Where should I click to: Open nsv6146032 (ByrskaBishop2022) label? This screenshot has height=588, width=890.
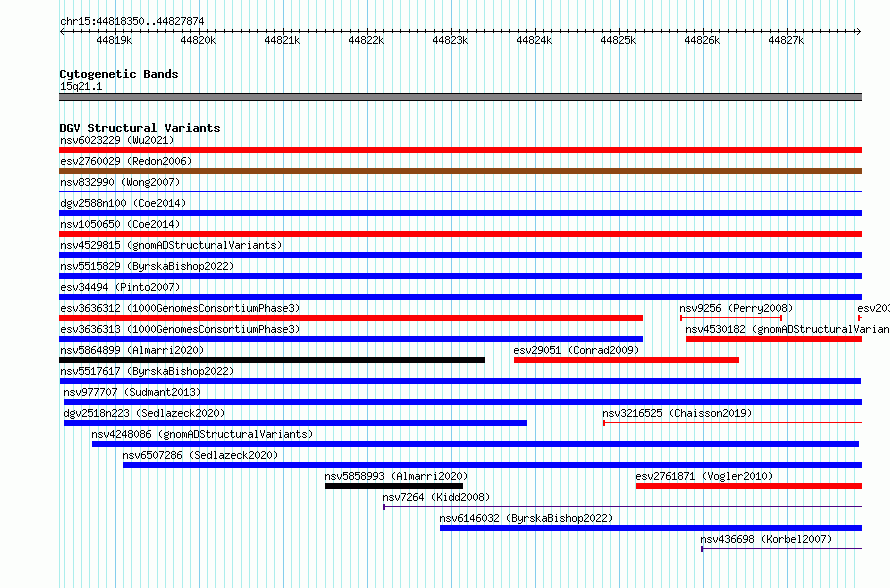526,518
